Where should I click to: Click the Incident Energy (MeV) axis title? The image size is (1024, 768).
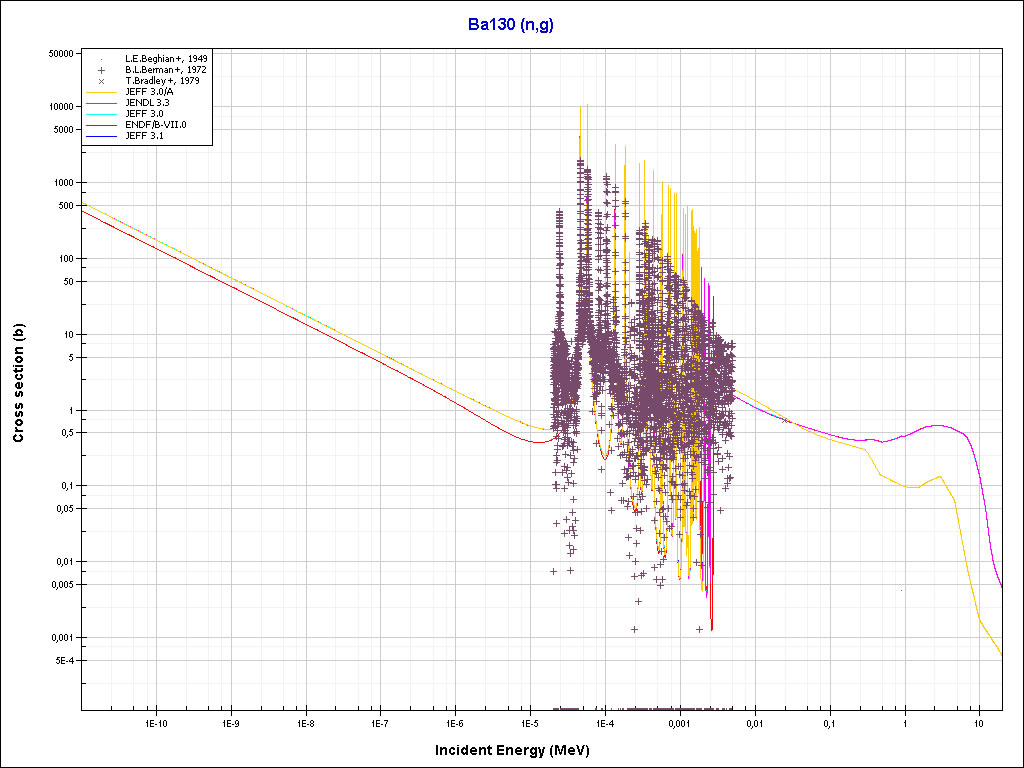tap(511, 750)
